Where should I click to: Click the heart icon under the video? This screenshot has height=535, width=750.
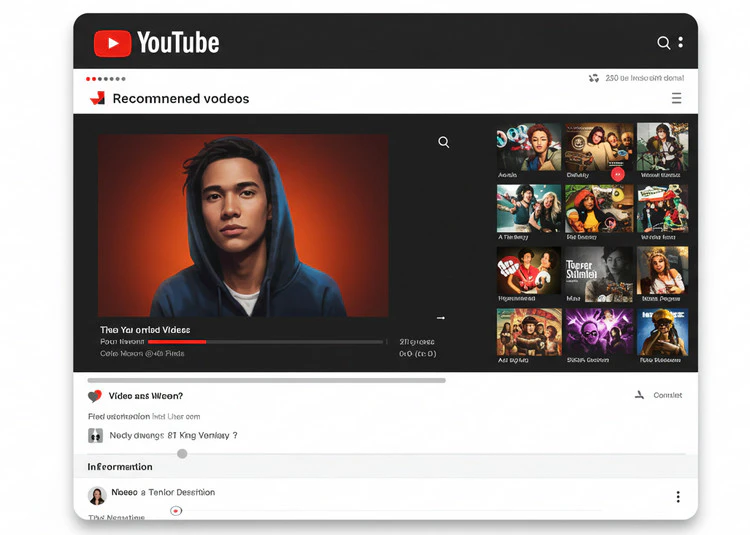point(95,396)
